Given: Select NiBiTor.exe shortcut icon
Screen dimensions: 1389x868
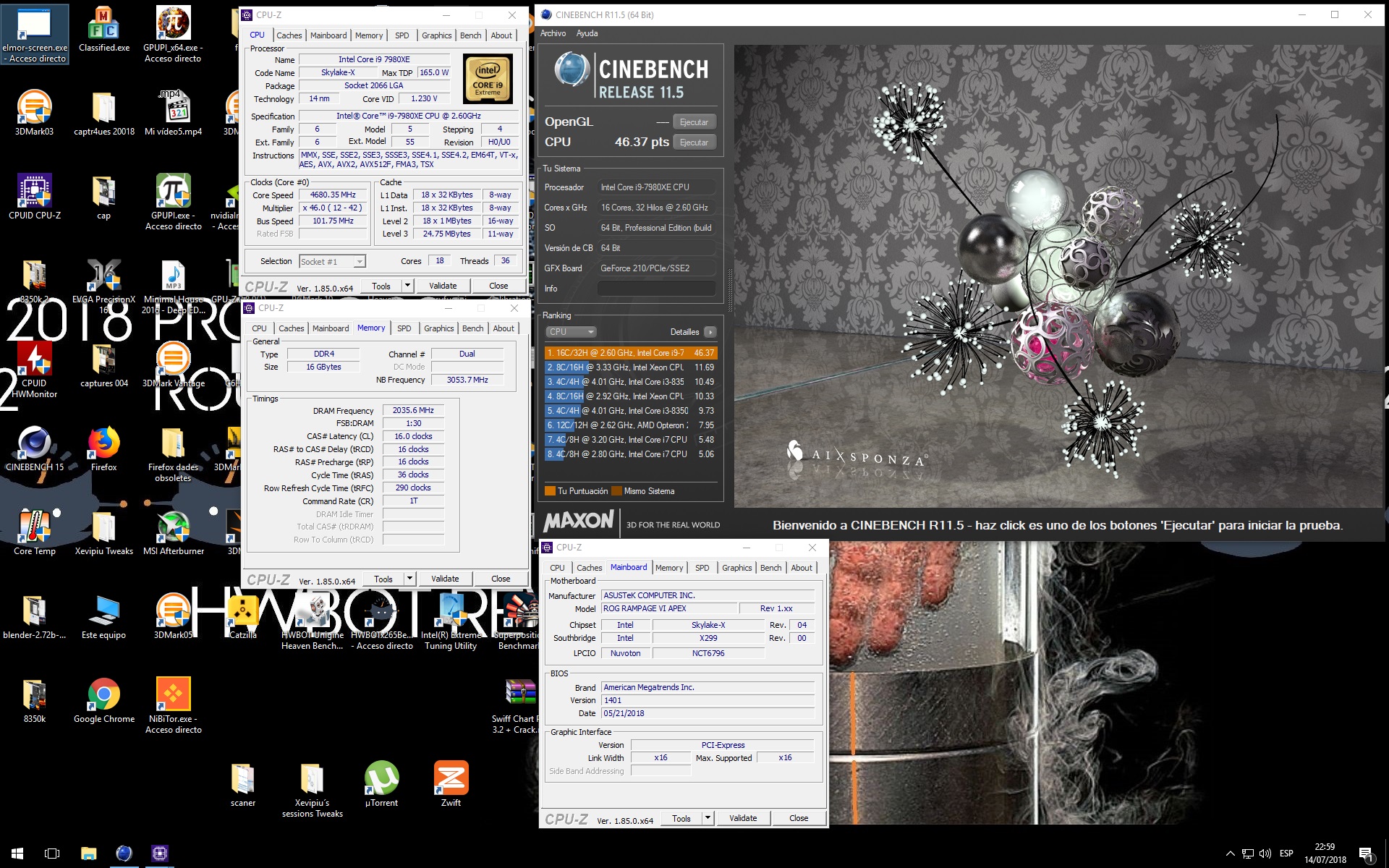Looking at the screenshot, I should (x=173, y=705).
